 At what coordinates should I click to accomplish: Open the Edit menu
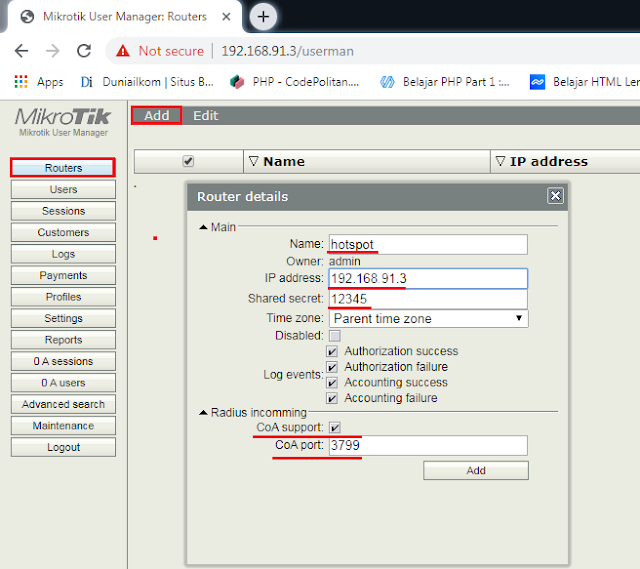tap(206, 116)
